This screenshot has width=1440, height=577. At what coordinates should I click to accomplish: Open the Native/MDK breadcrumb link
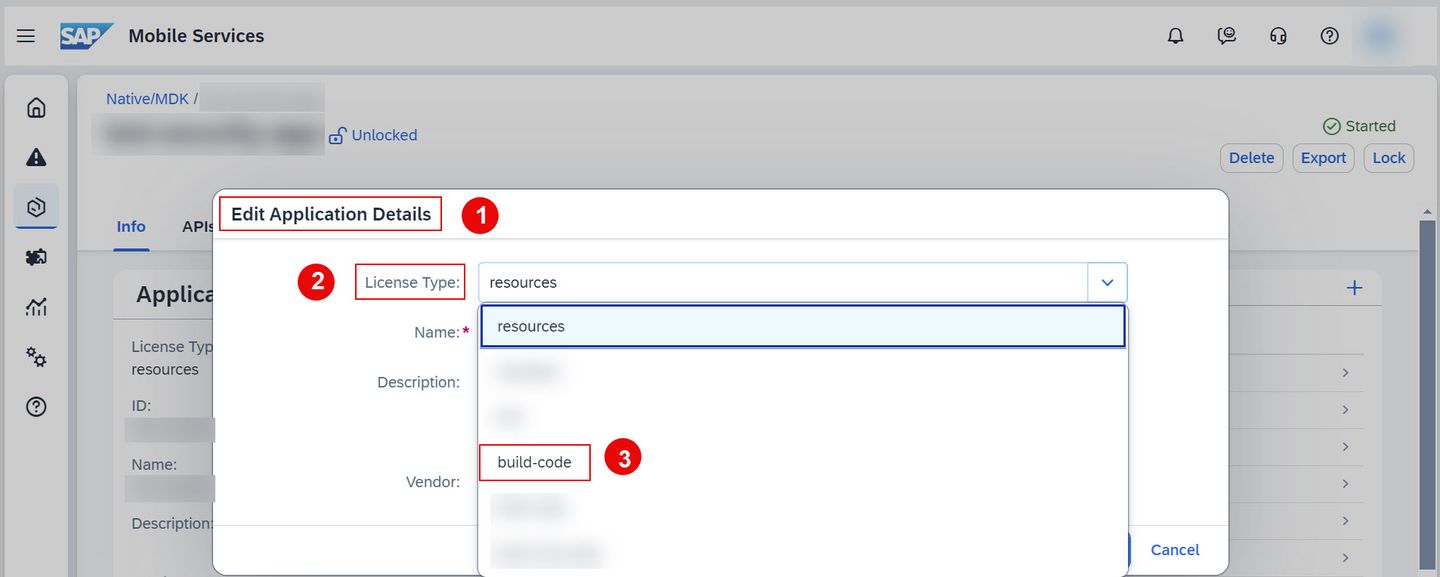[x=148, y=99]
